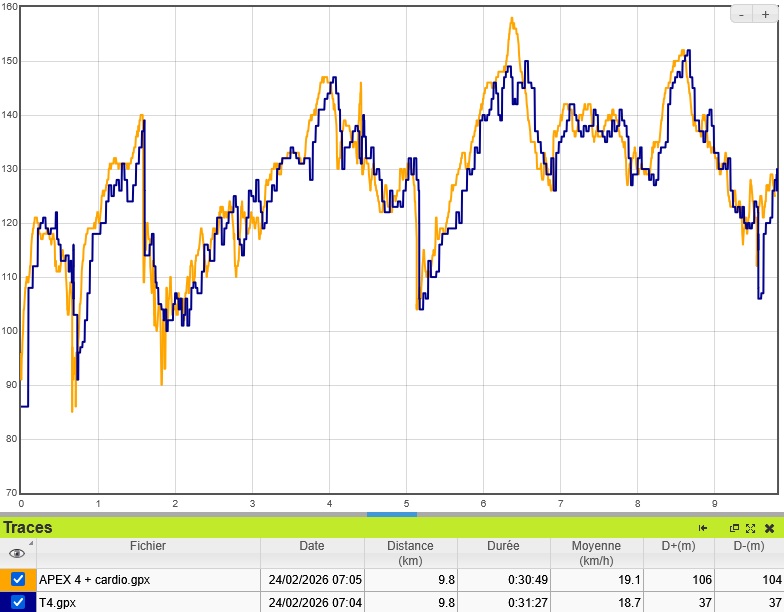Sort traces by Distance (km) column header
Screen dimensions: 784x612
click(x=410, y=553)
